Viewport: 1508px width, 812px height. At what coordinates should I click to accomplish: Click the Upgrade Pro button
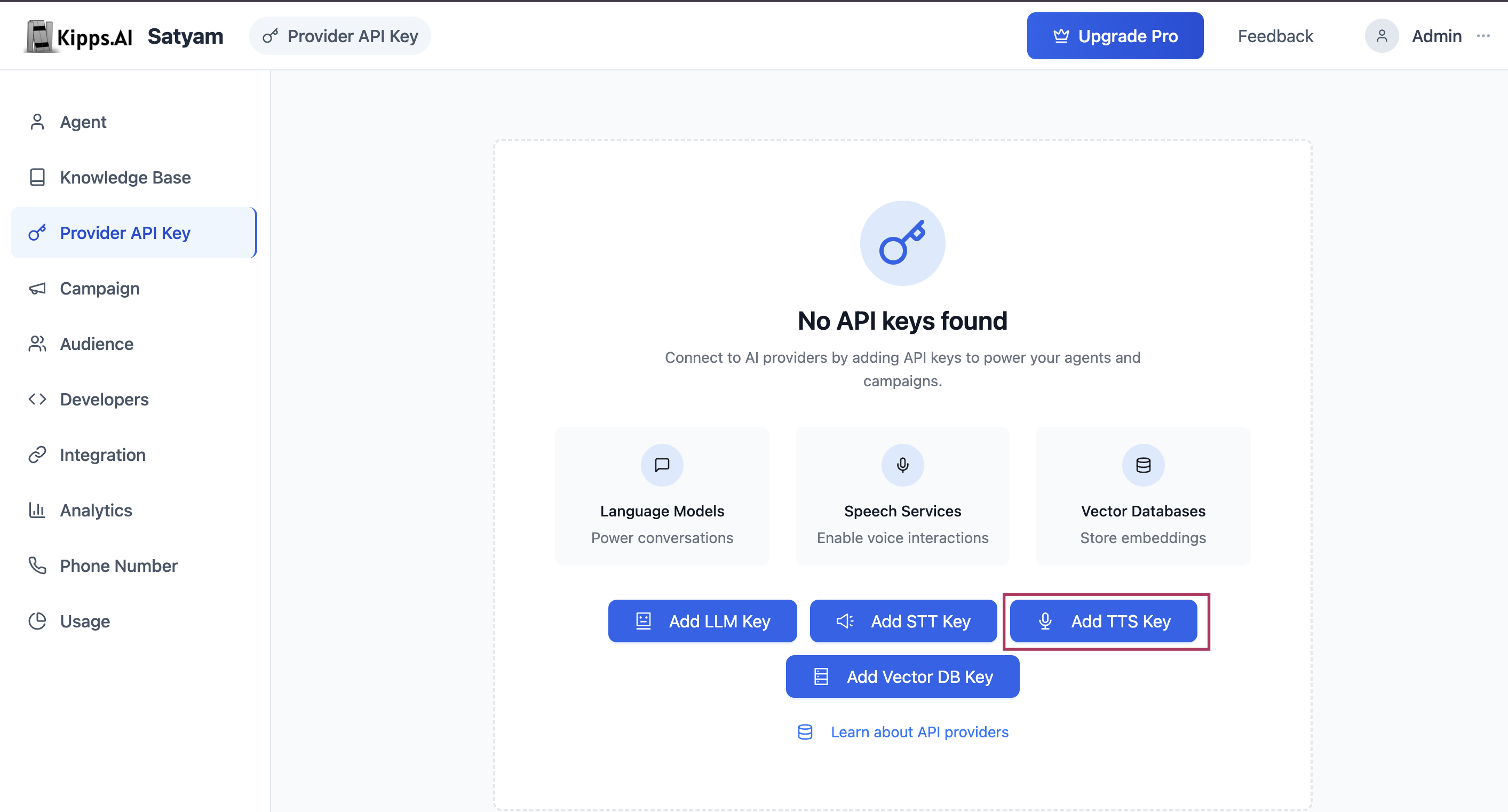pos(1115,36)
